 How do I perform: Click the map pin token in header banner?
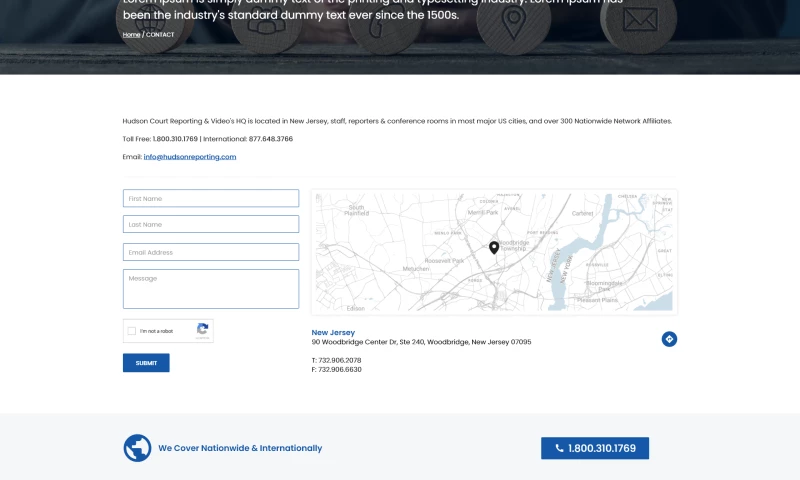pos(514,20)
